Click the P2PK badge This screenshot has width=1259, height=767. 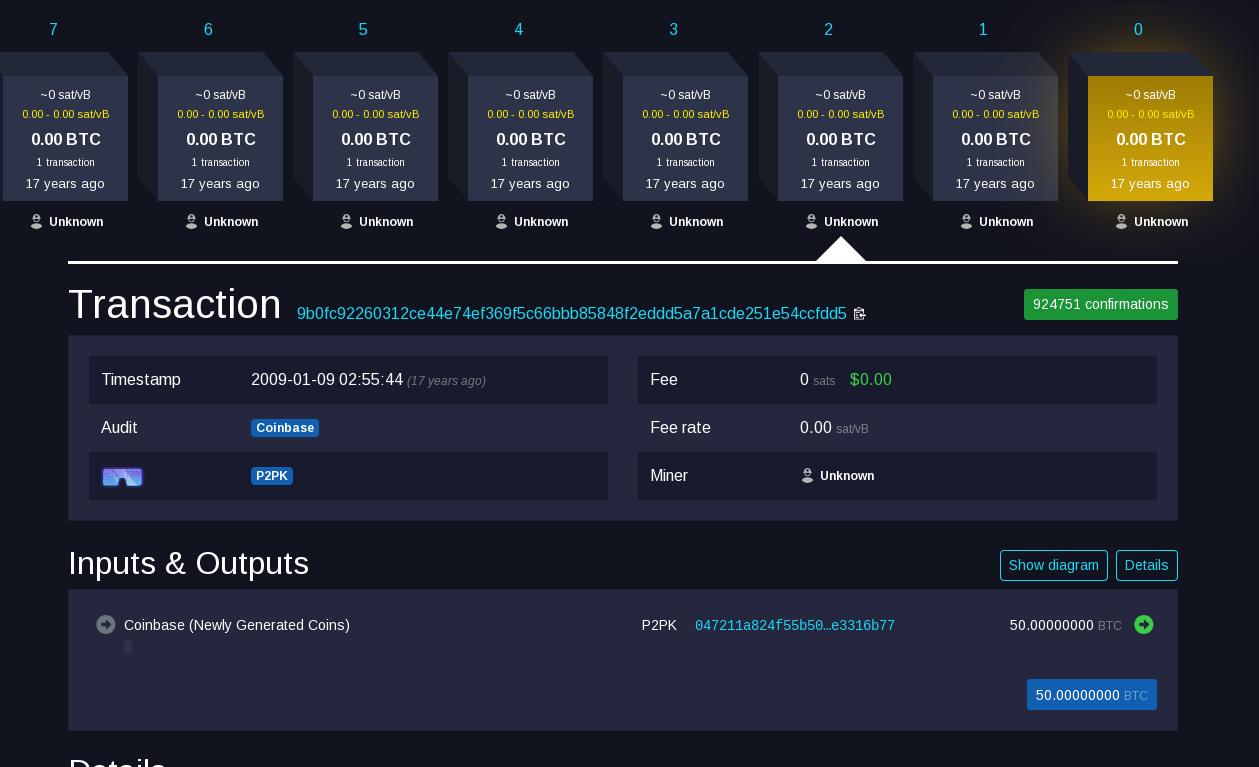tap(271, 476)
